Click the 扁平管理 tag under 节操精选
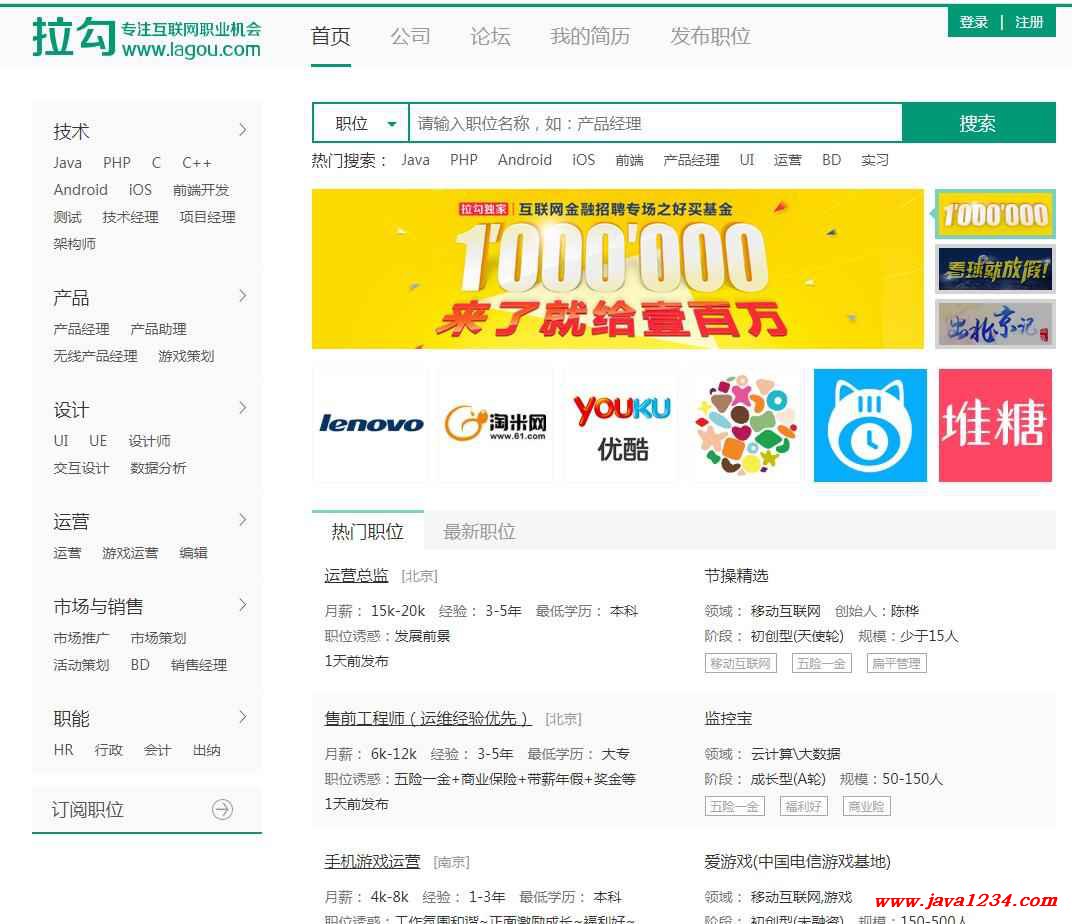Screen dimensions: 1072x924 click(x=896, y=663)
